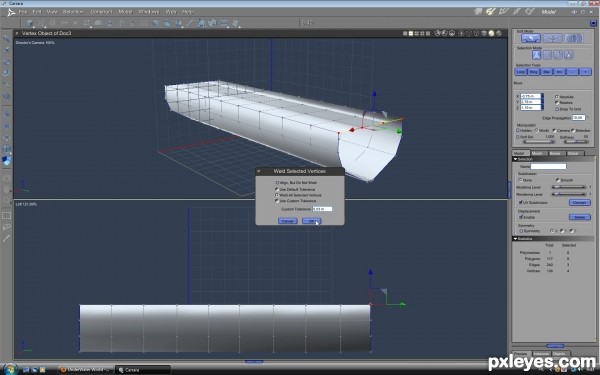Open the View menu
This screenshot has width=600, height=375.
[52, 12]
